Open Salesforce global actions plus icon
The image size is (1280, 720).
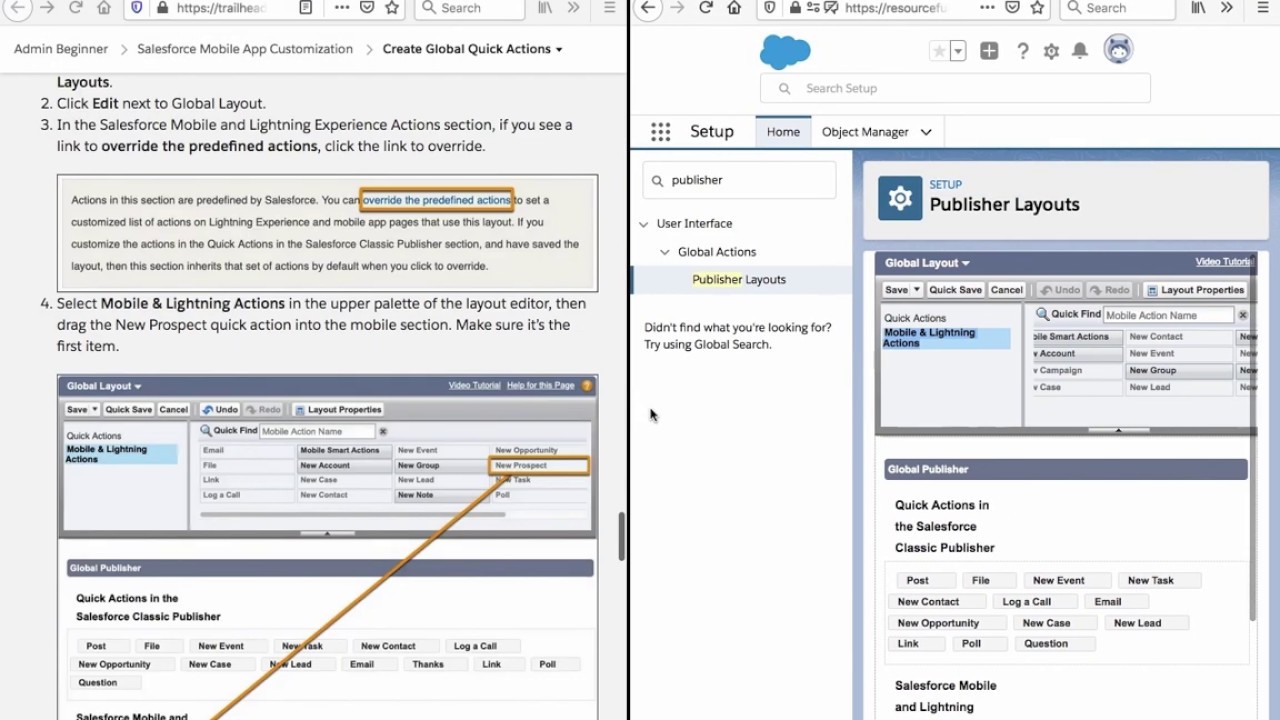[989, 51]
